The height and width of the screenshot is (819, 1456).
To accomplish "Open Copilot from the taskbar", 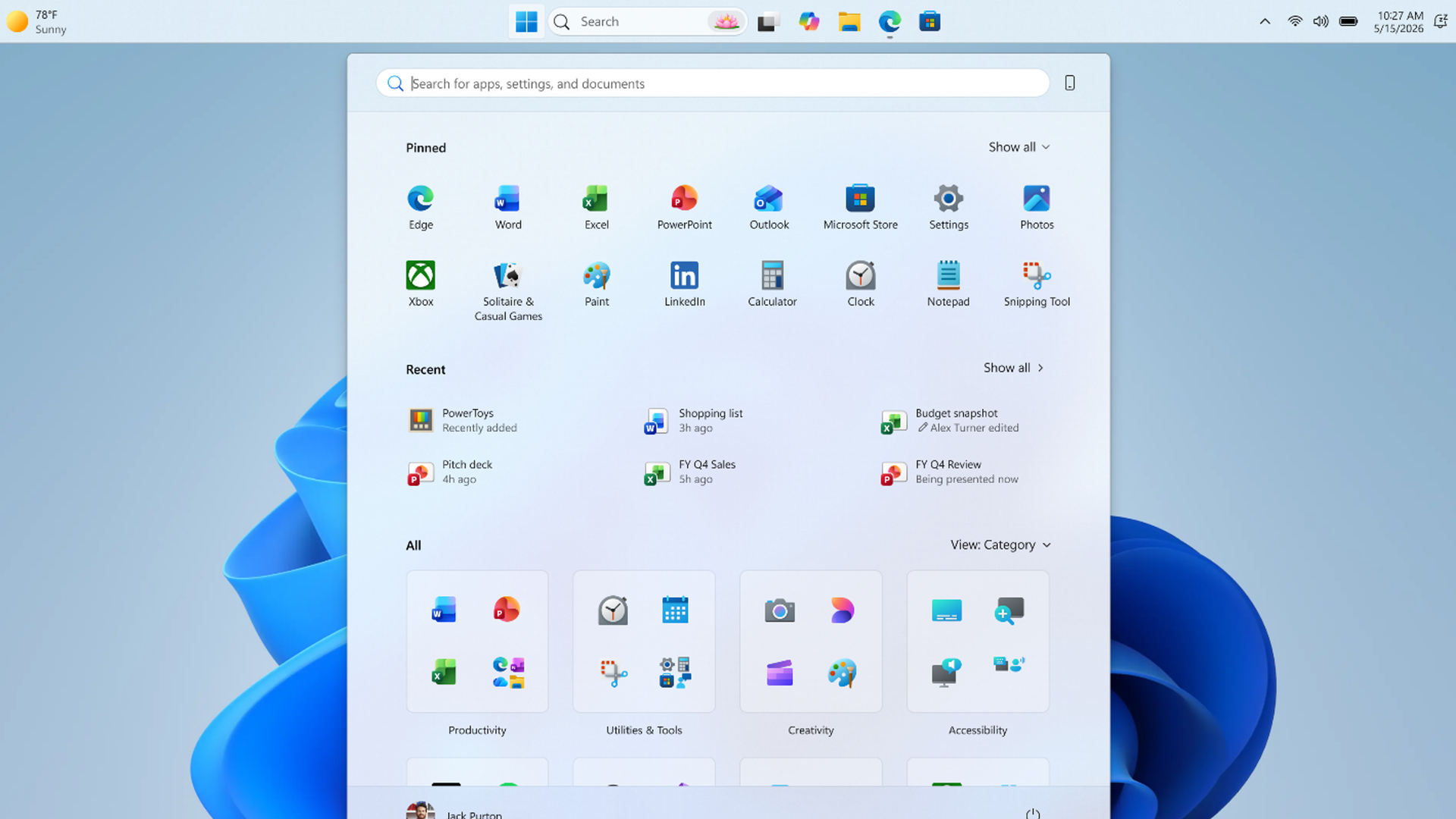I will point(809,21).
